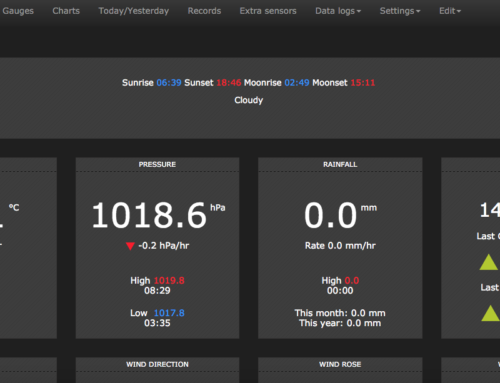Click the upper green triangle arrow
Screen dimensions: 500x383
click(489, 262)
